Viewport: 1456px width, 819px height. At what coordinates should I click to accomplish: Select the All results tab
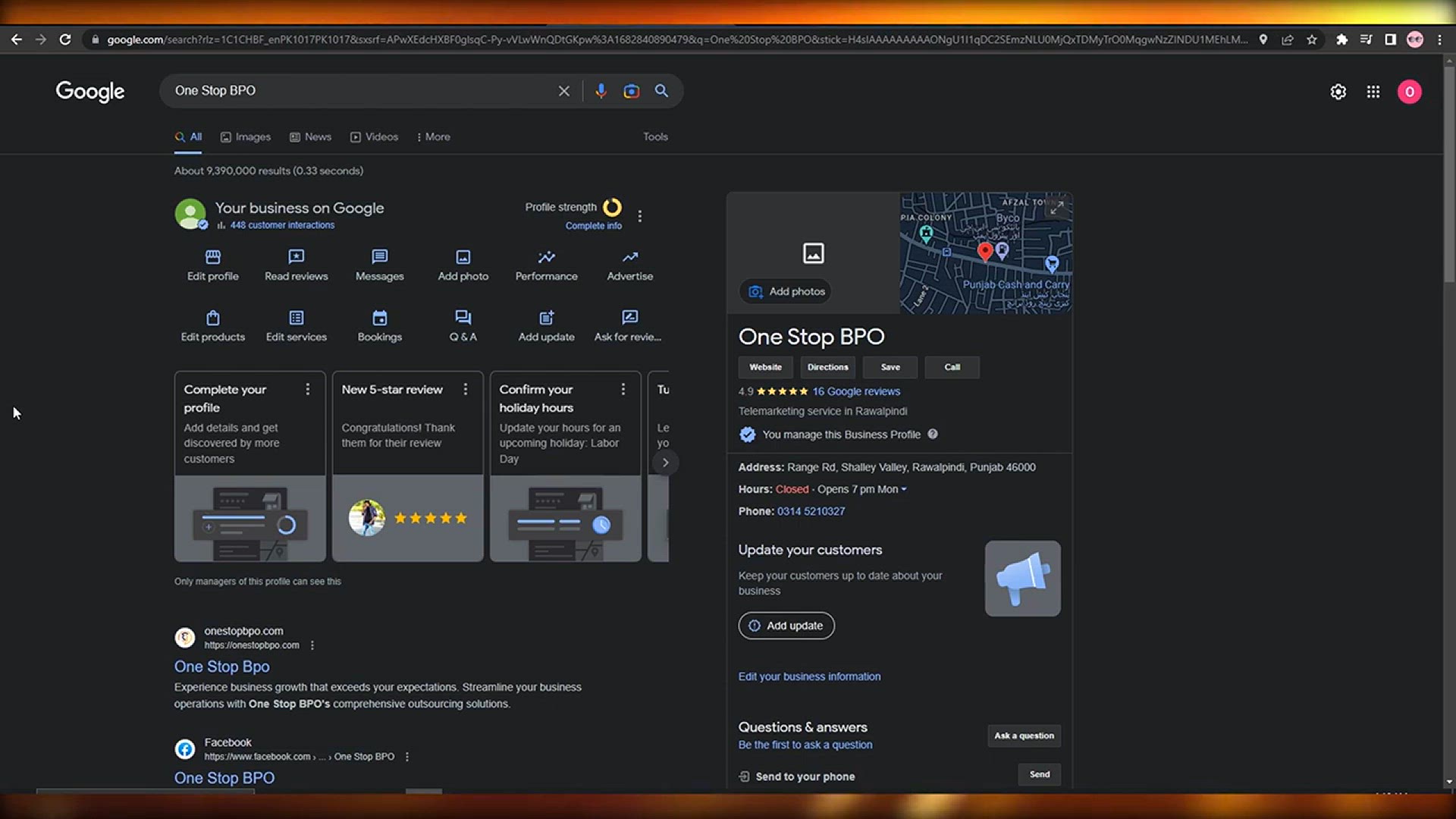[188, 137]
